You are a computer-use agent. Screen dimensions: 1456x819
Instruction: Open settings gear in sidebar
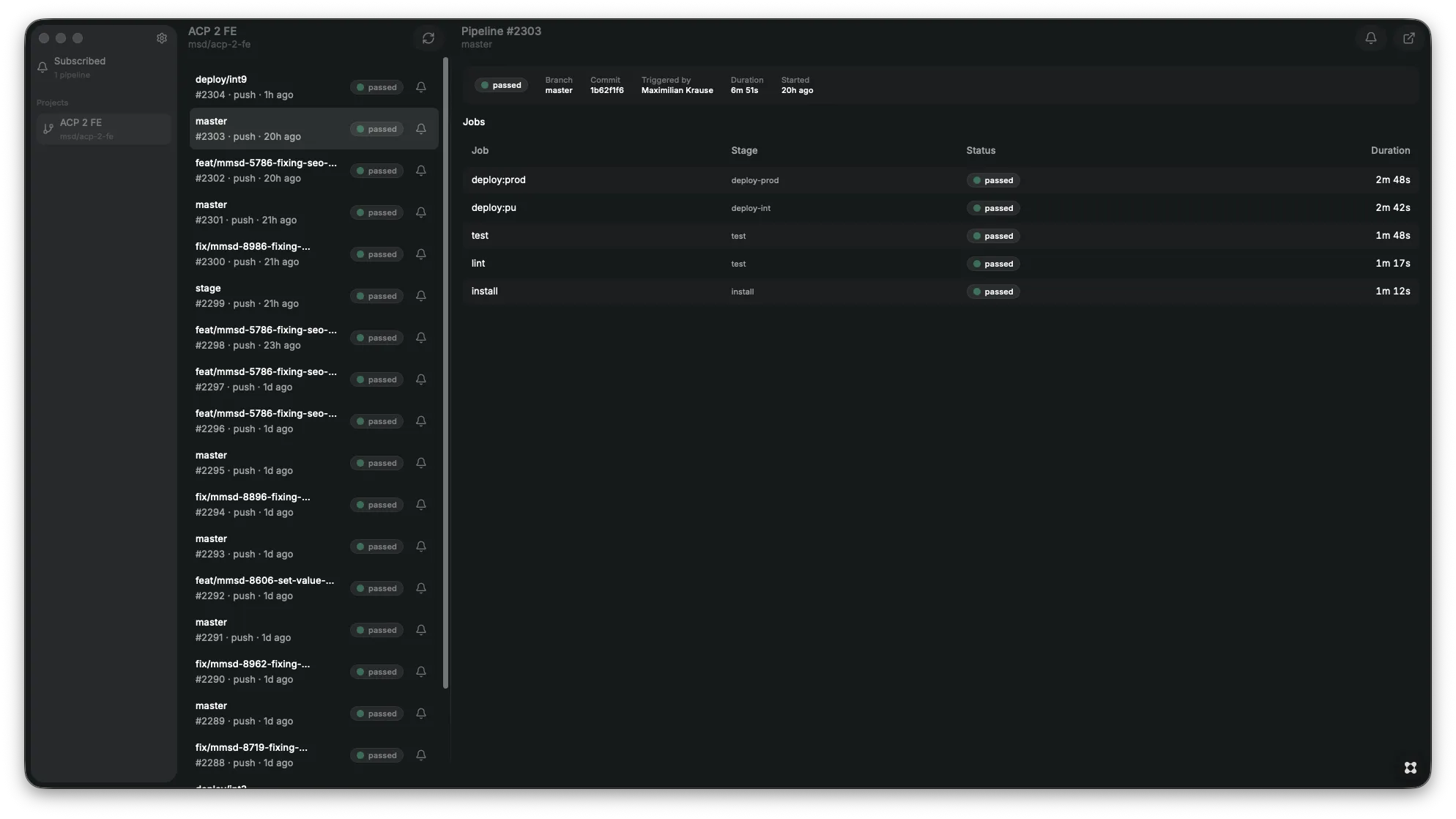pyautogui.click(x=162, y=38)
